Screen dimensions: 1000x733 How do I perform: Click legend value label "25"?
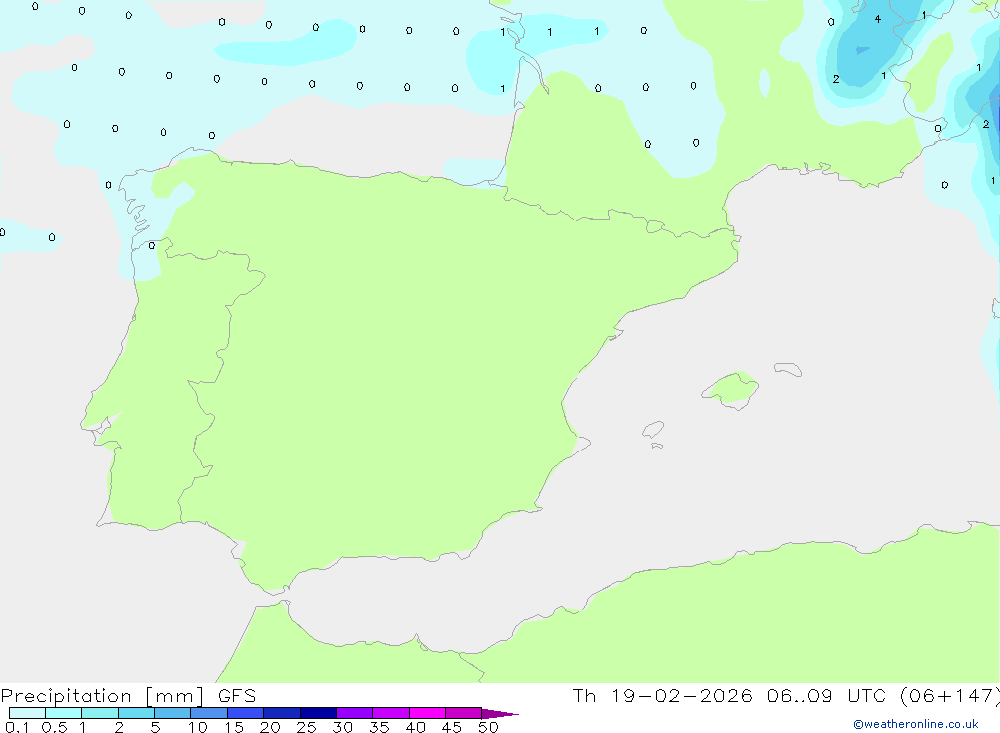[307, 727]
